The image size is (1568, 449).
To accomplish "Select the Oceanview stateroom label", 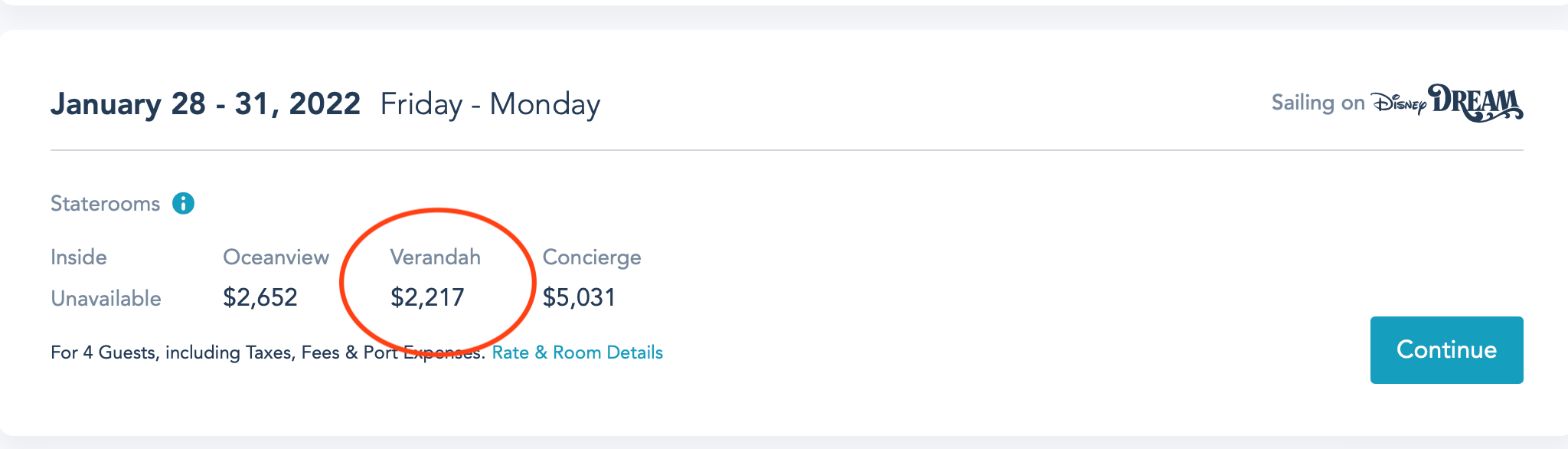I will pyautogui.click(x=276, y=257).
